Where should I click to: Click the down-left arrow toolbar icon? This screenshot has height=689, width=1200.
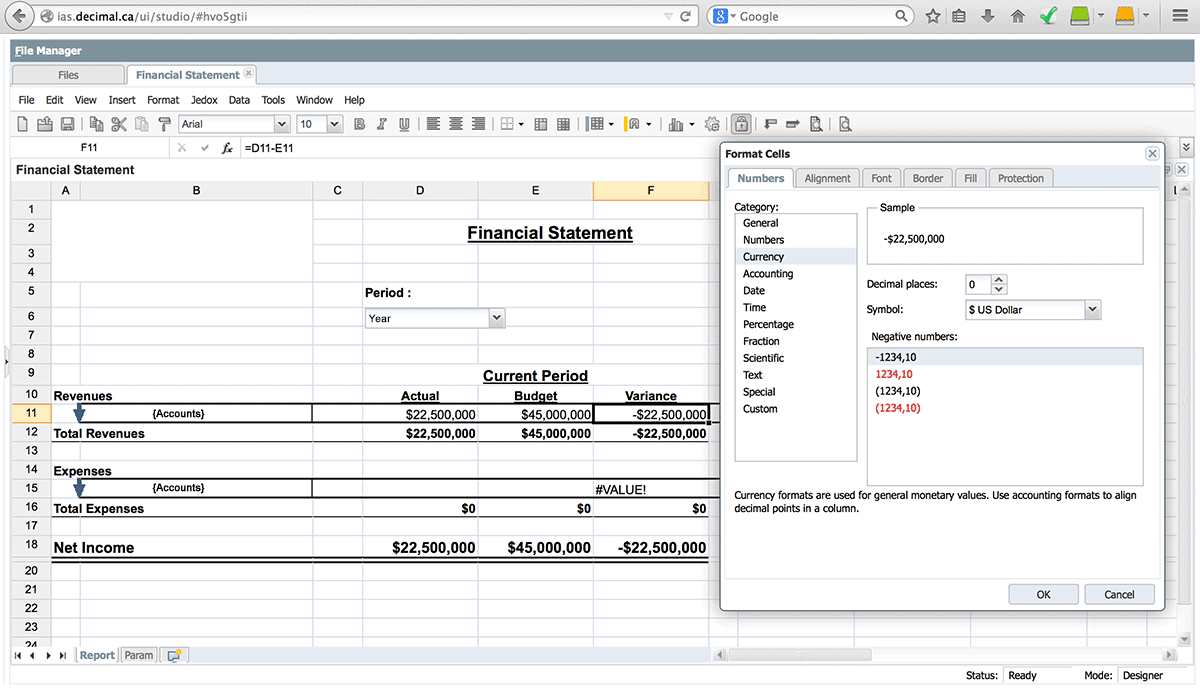(x=770, y=124)
